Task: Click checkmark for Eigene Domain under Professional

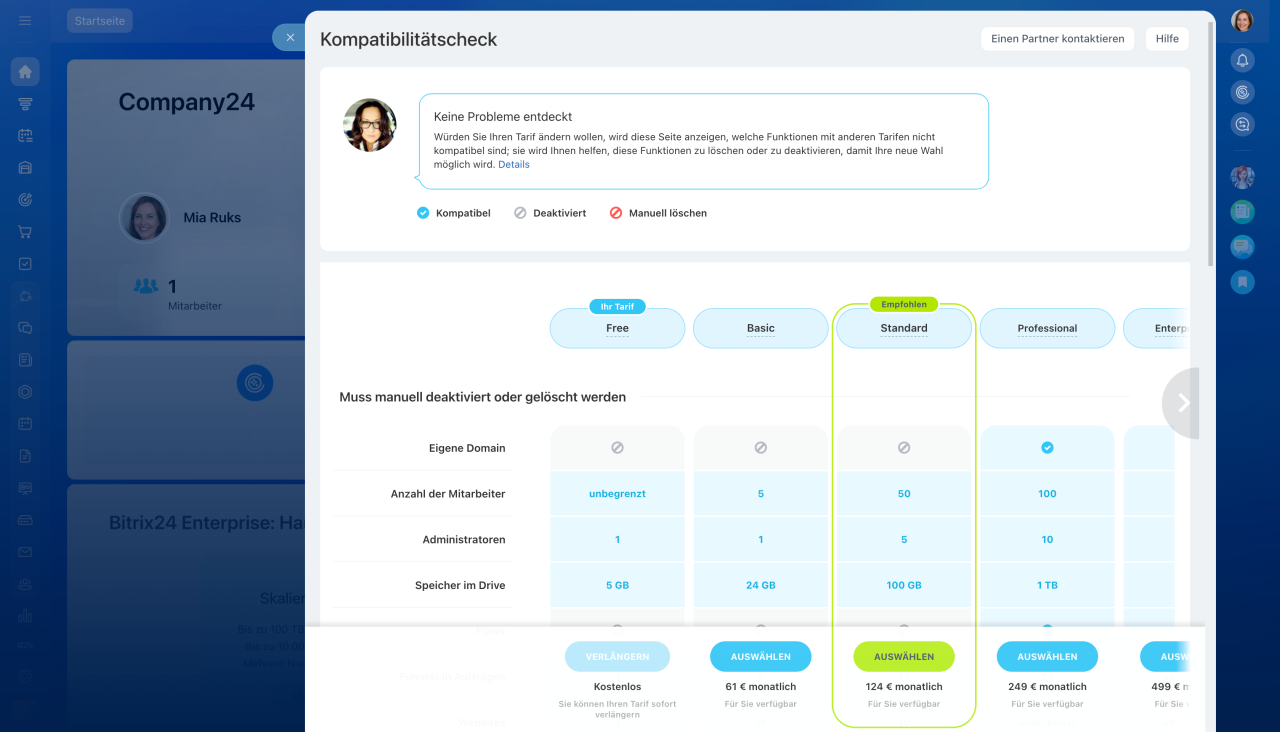Action: [x=1047, y=448]
